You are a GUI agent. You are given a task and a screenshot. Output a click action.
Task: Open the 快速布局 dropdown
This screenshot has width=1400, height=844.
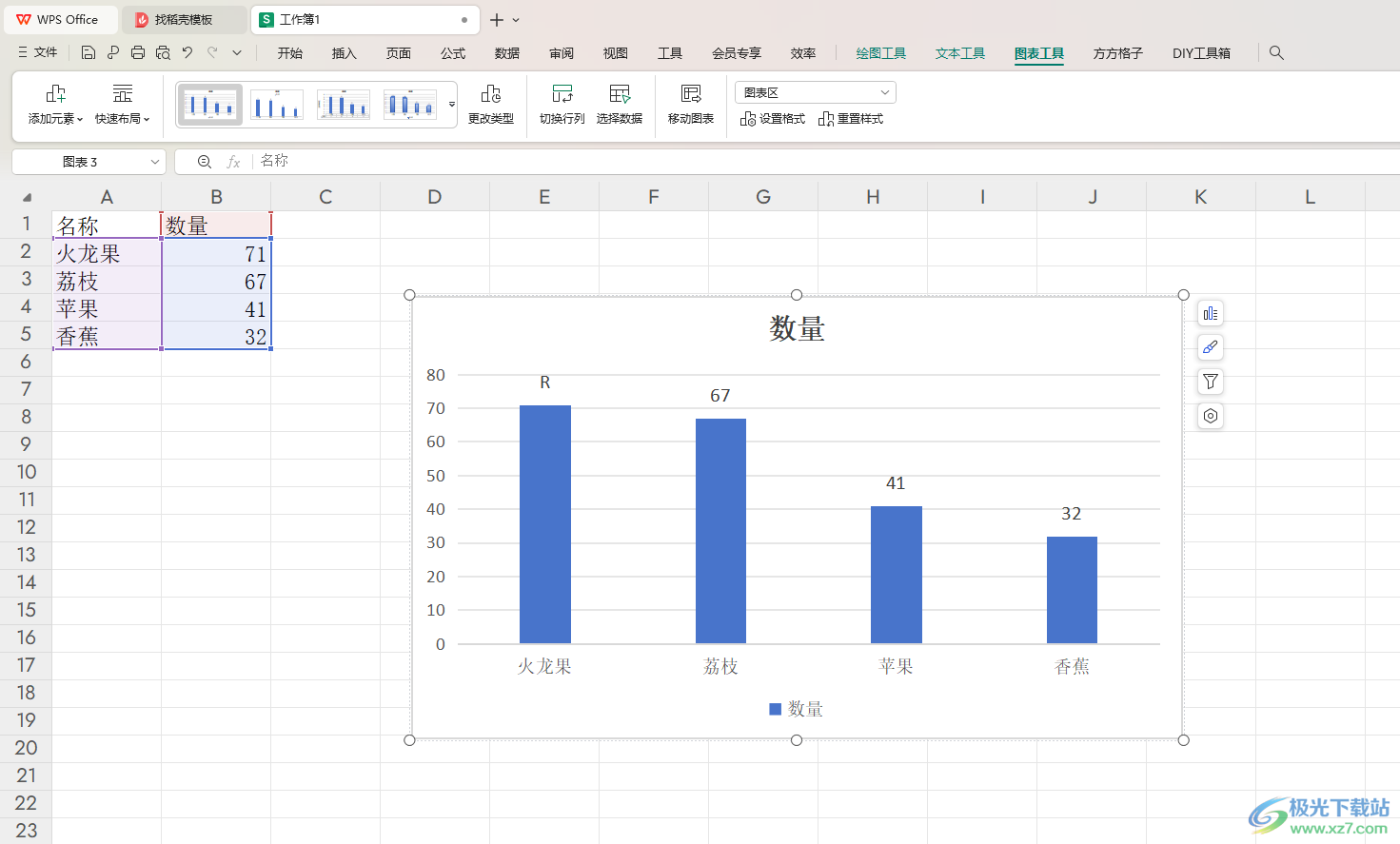(123, 105)
